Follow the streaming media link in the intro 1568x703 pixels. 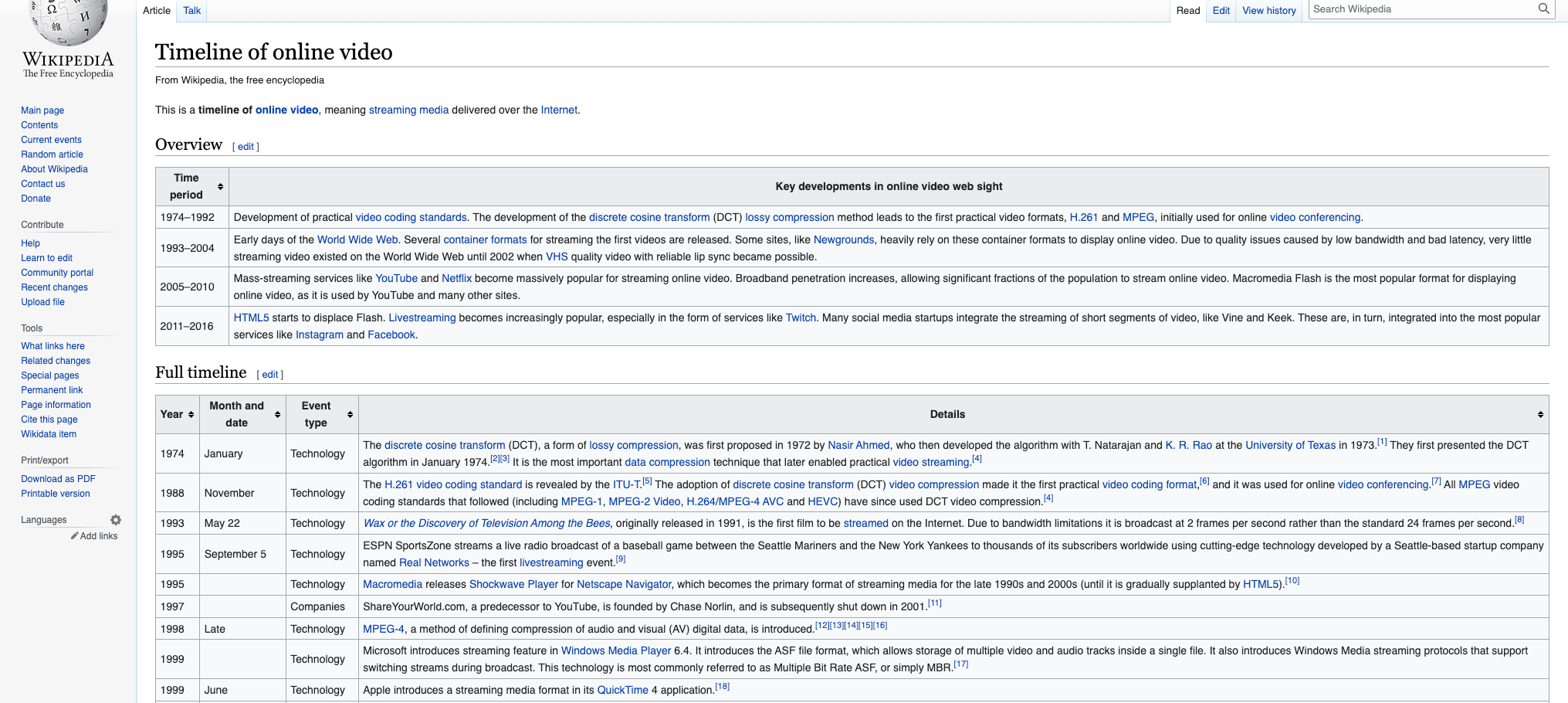click(408, 110)
